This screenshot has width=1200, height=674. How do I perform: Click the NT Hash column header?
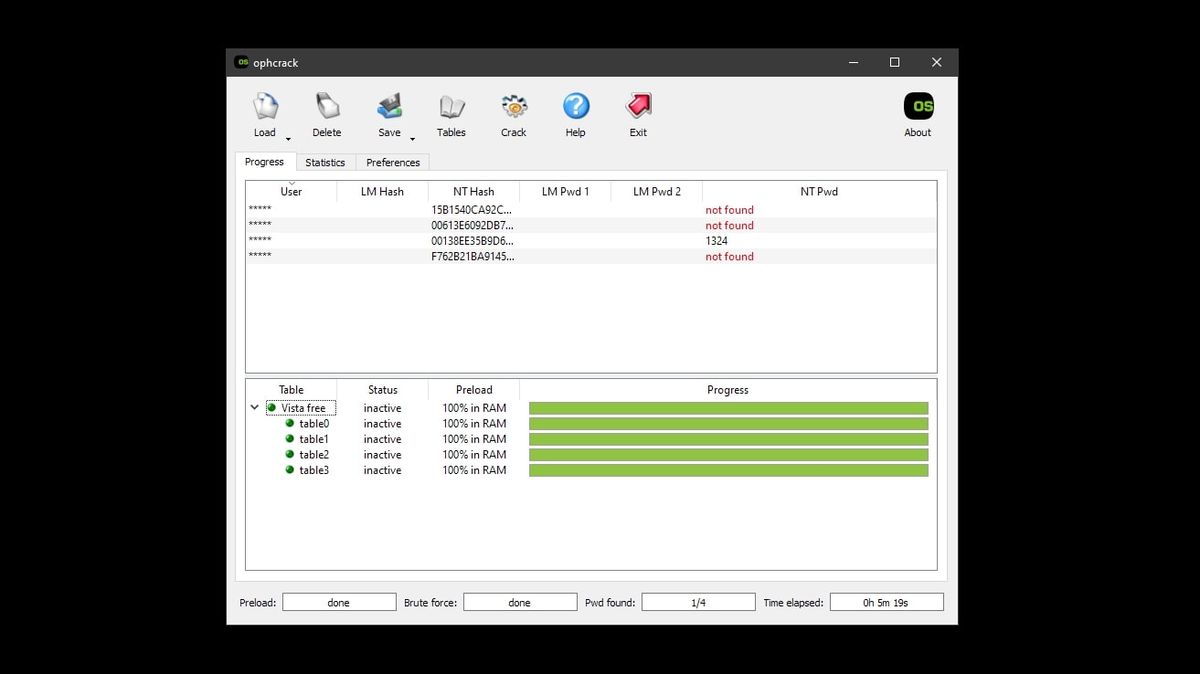[473, 191]
